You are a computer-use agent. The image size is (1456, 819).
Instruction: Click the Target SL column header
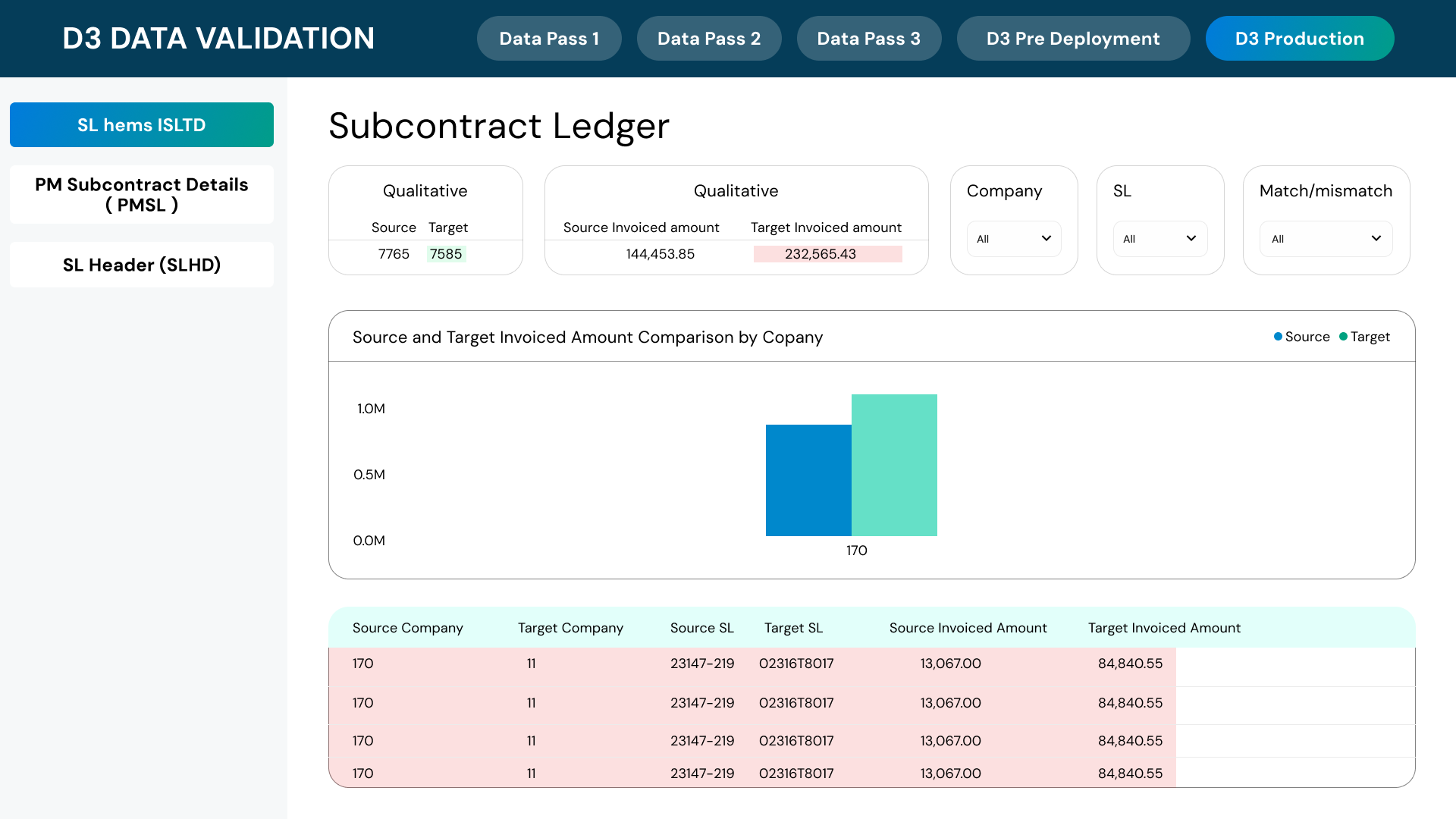(x=794, y=628)
